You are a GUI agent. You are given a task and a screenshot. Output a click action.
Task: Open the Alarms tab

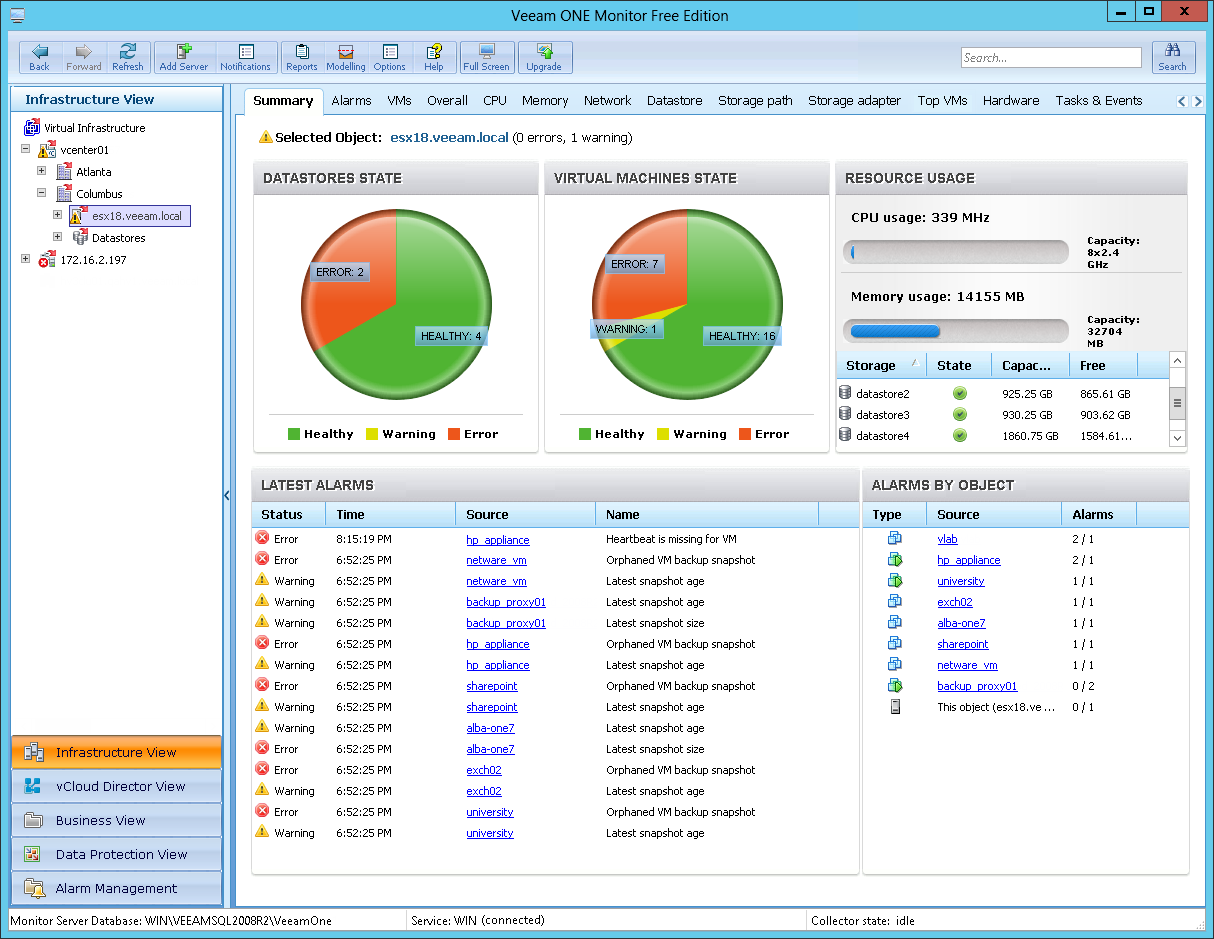pos(351,100)
